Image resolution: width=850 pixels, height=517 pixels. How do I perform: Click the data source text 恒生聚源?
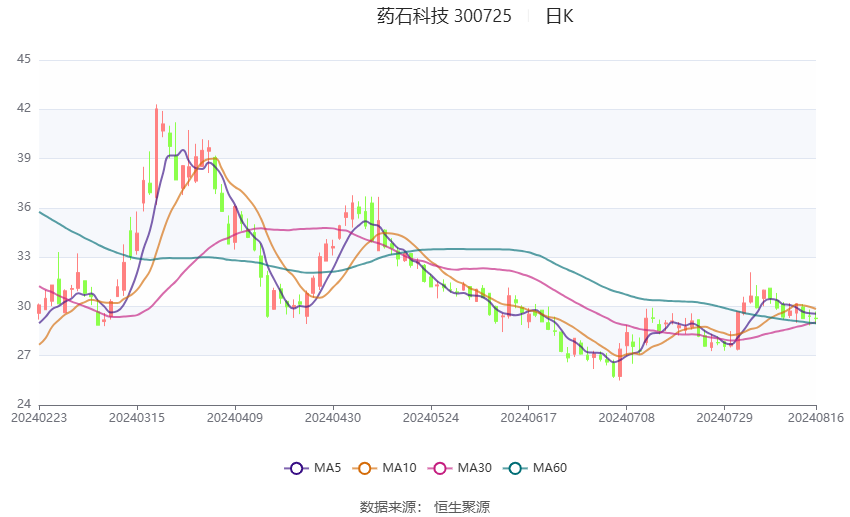point(462,507)
